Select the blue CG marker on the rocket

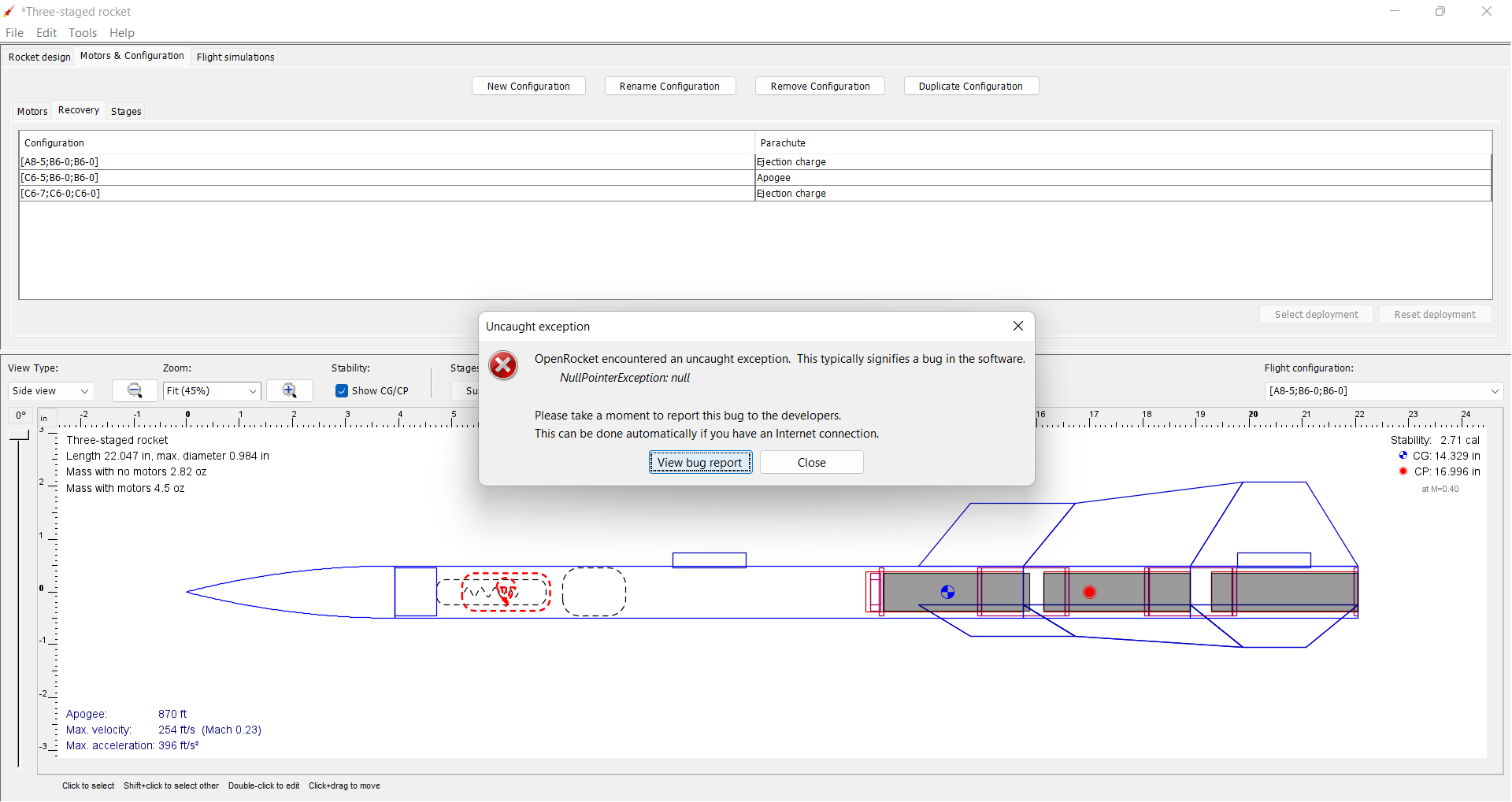(947, 592)
